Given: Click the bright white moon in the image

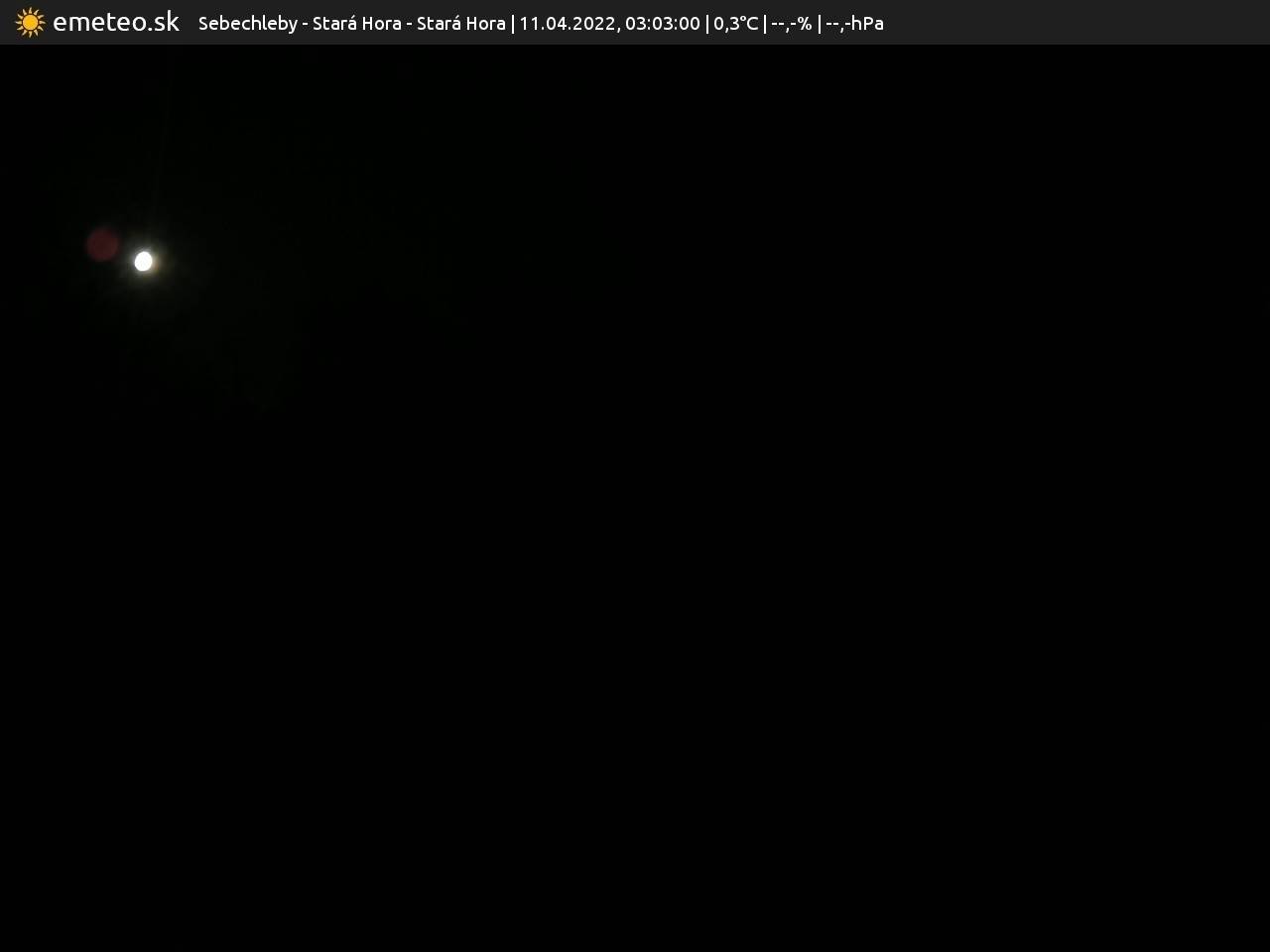Looking at the screenshot, I should click(x=144, y=261).
